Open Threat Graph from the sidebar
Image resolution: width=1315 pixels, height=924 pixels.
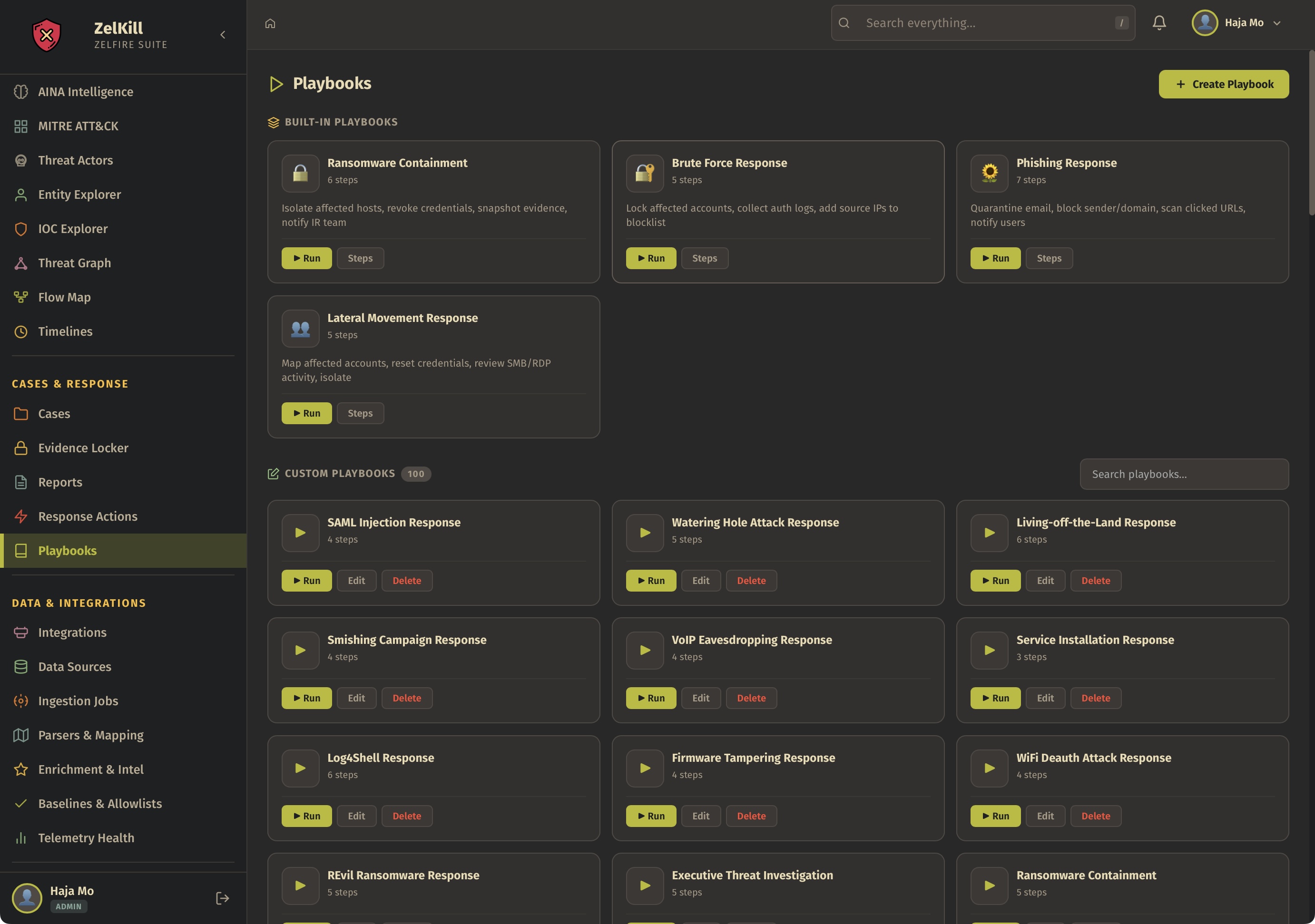74,263
